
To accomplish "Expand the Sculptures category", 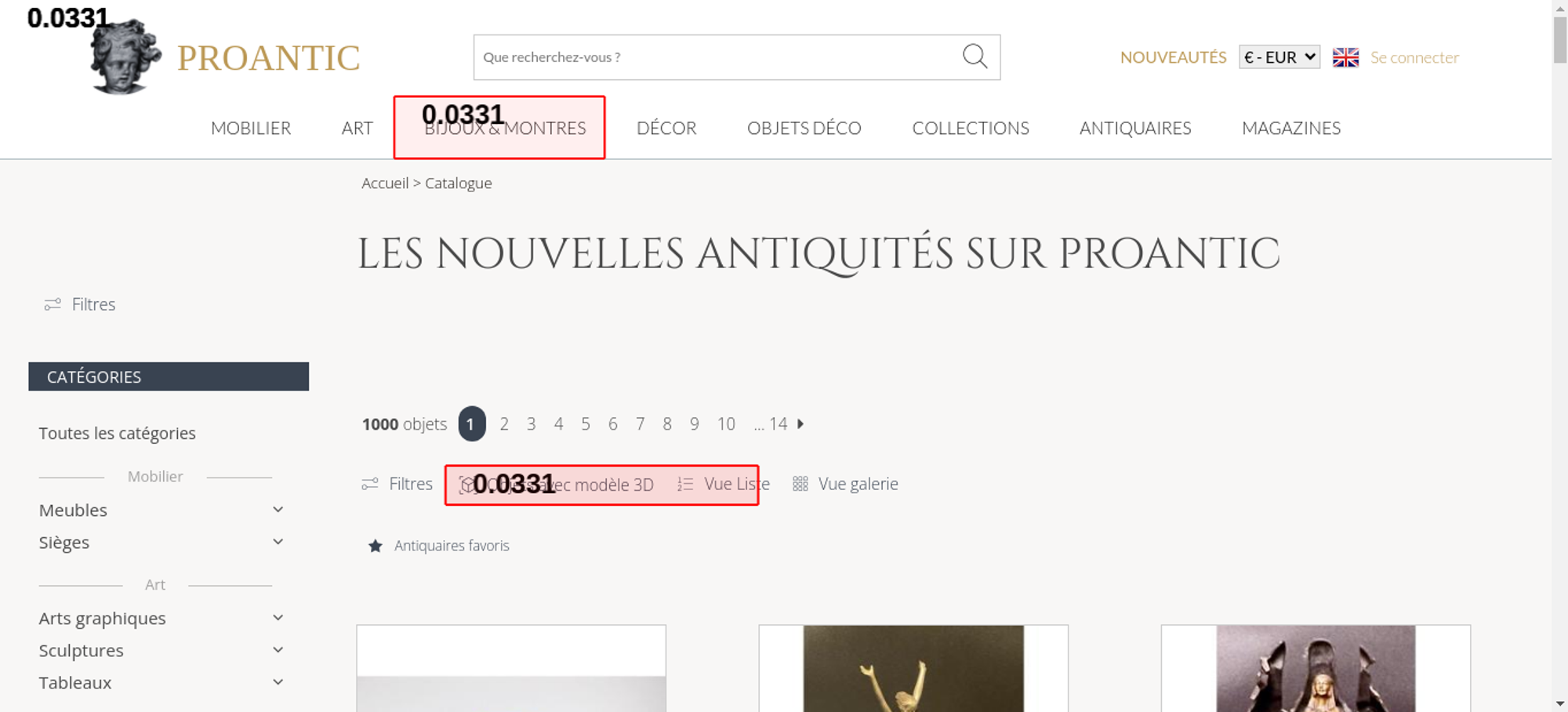I will pyautogui.click(x=278, y=650).
